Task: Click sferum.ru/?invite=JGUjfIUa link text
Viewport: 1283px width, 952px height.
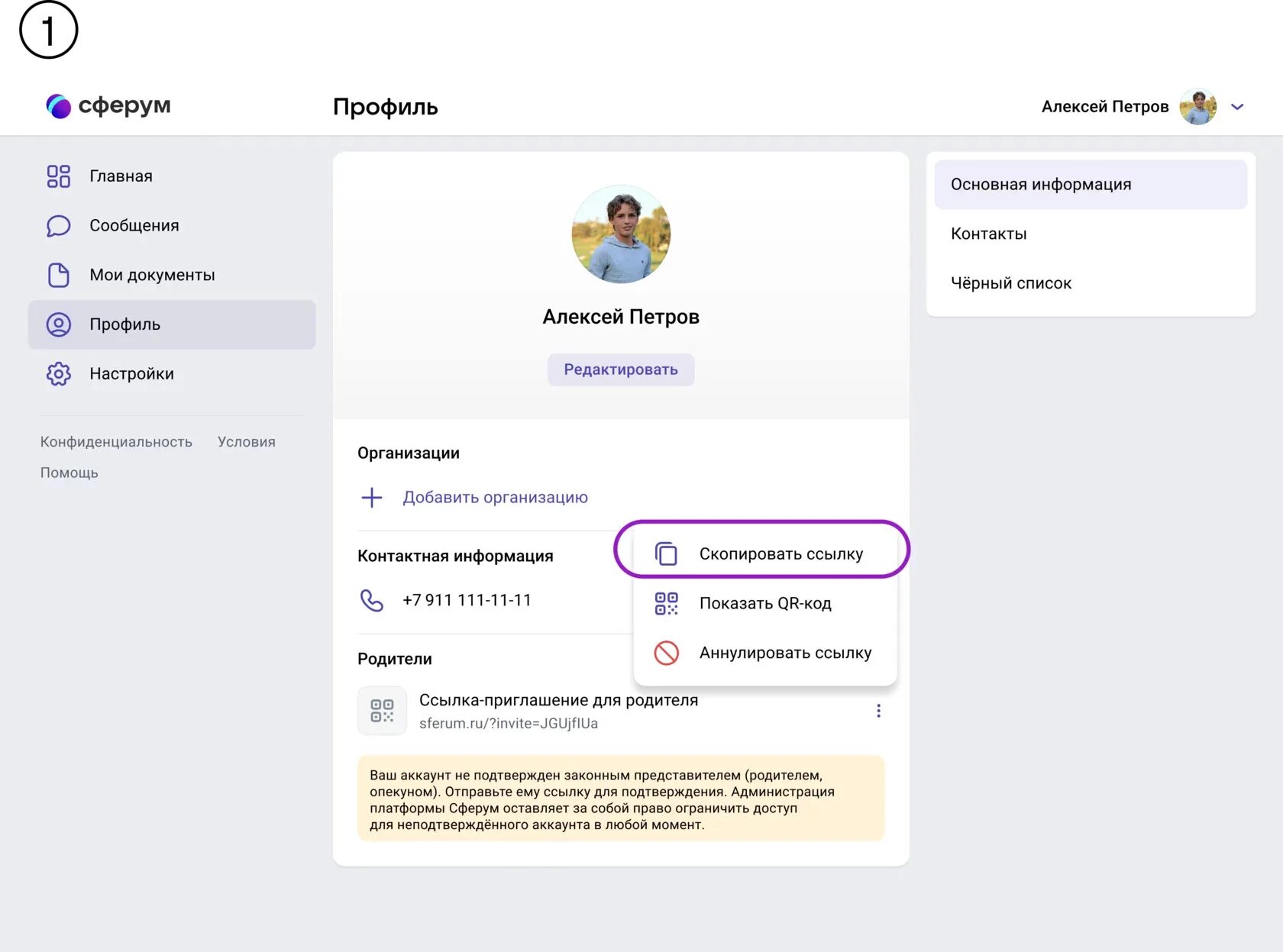Action: 508,723
